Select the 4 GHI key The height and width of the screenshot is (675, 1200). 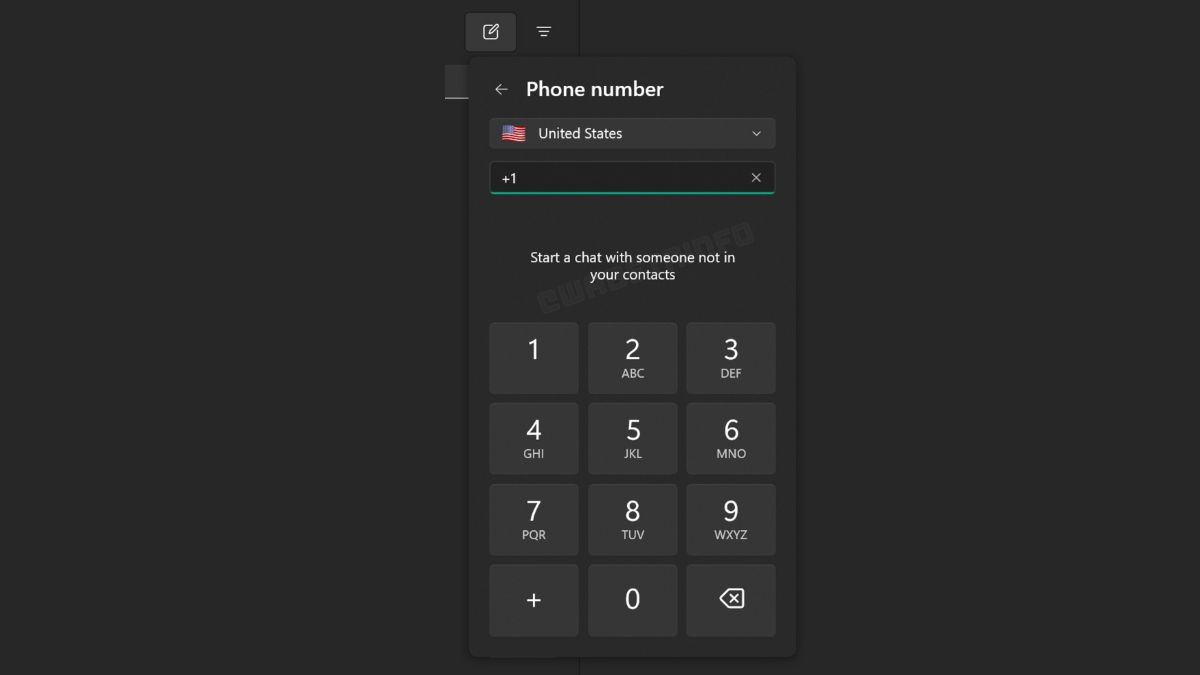click(534, 439)
